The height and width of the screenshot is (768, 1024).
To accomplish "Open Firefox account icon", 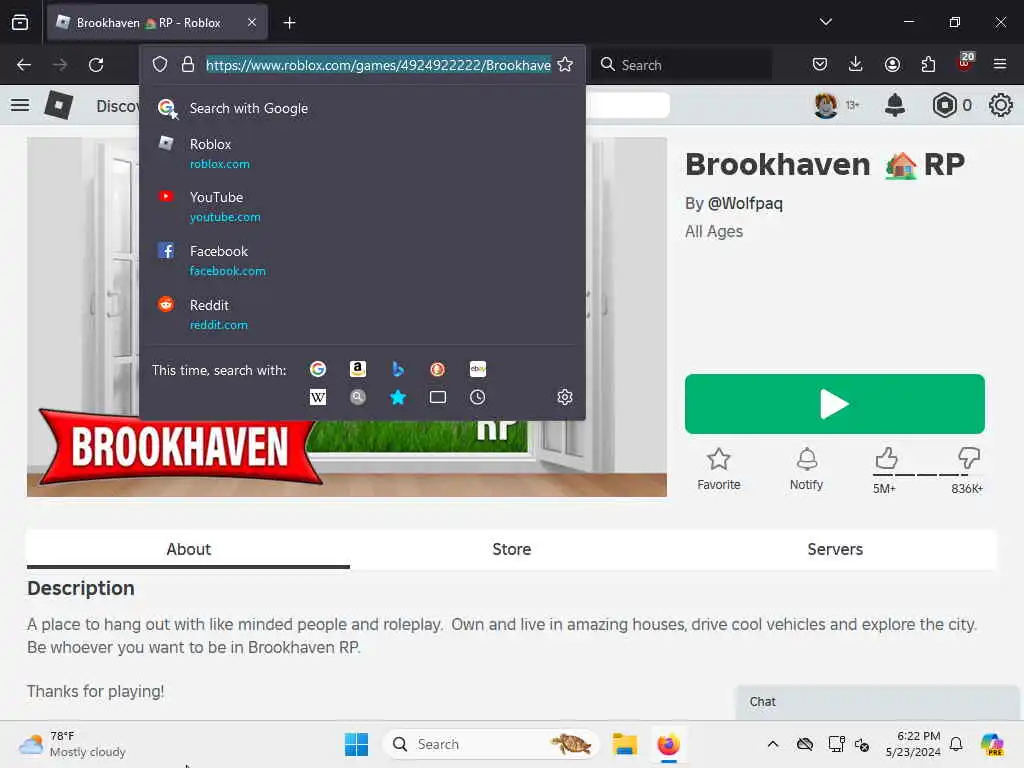I will point(892,64).
